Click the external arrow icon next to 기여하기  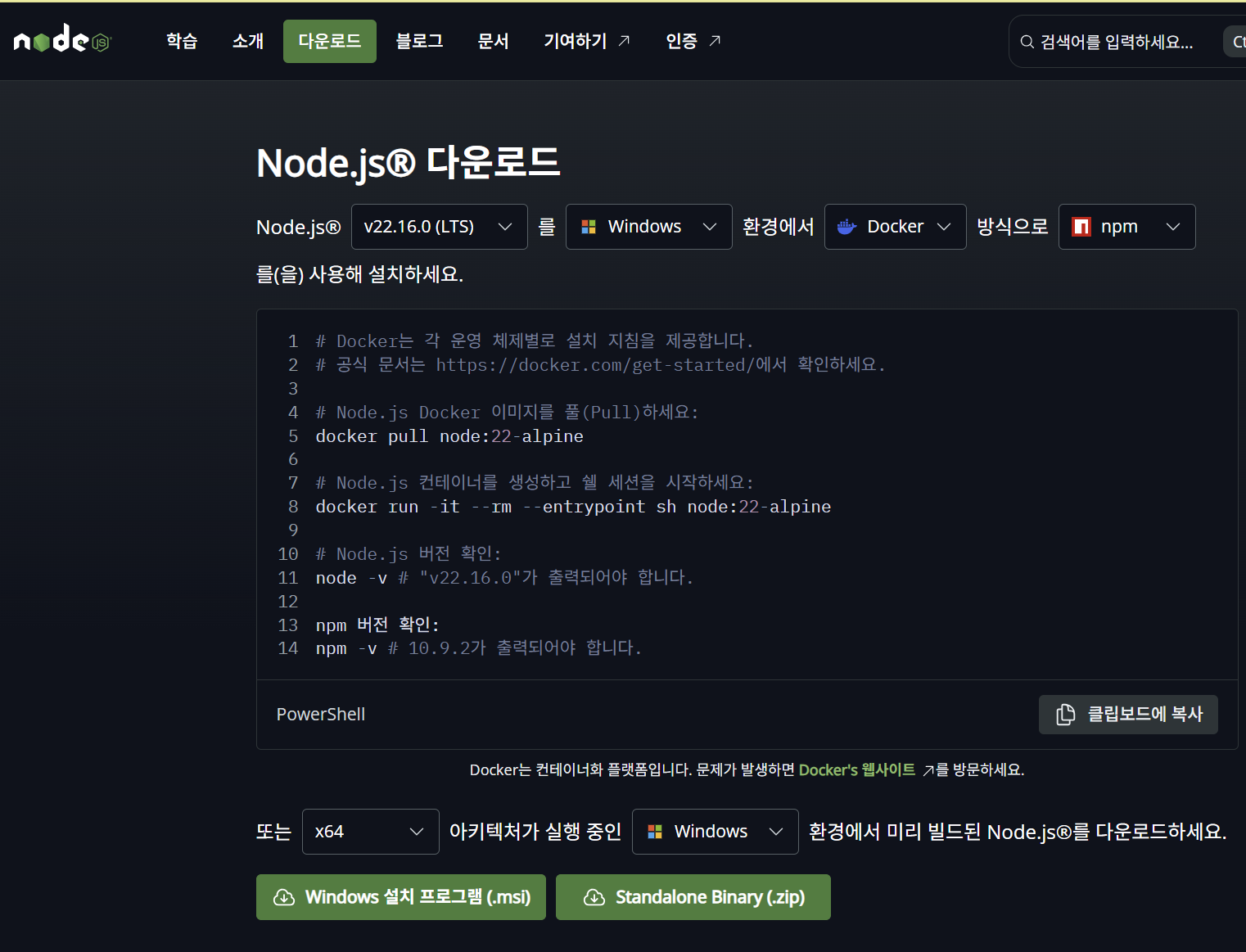click(625, 40)
